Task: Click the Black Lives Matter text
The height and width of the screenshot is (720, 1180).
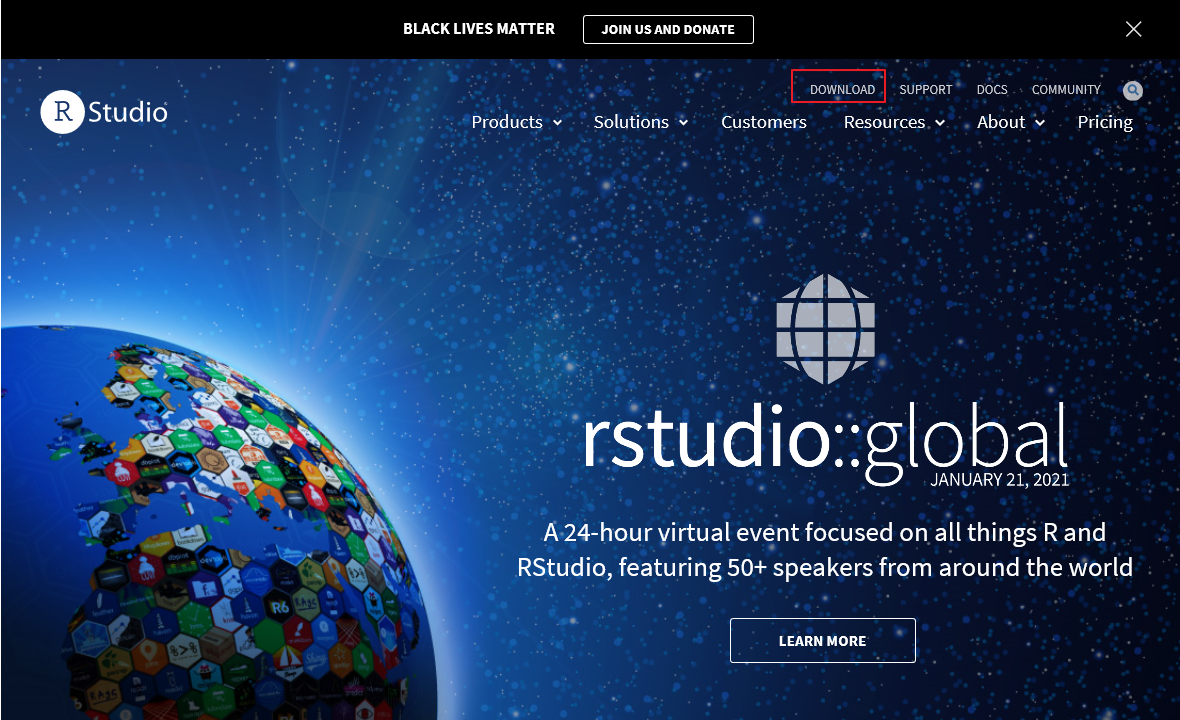Action: point(479,29)
